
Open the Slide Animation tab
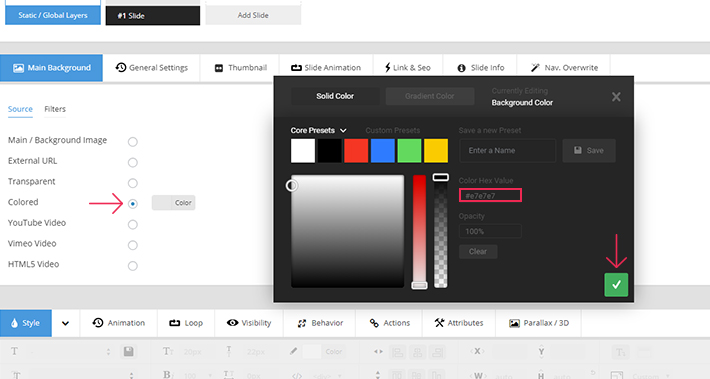326,68
